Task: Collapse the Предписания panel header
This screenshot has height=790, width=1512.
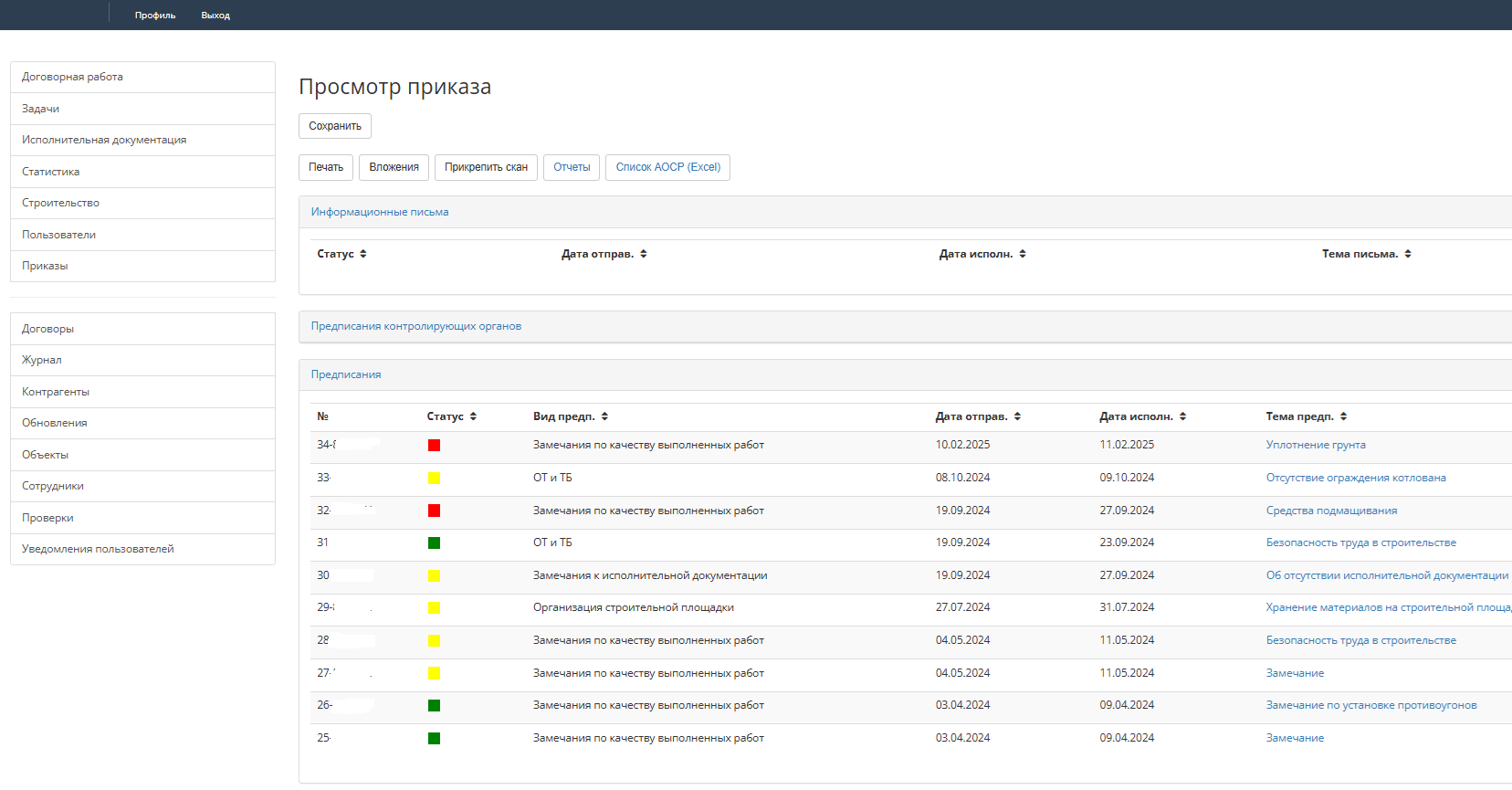Action: (x=346, y=374)
